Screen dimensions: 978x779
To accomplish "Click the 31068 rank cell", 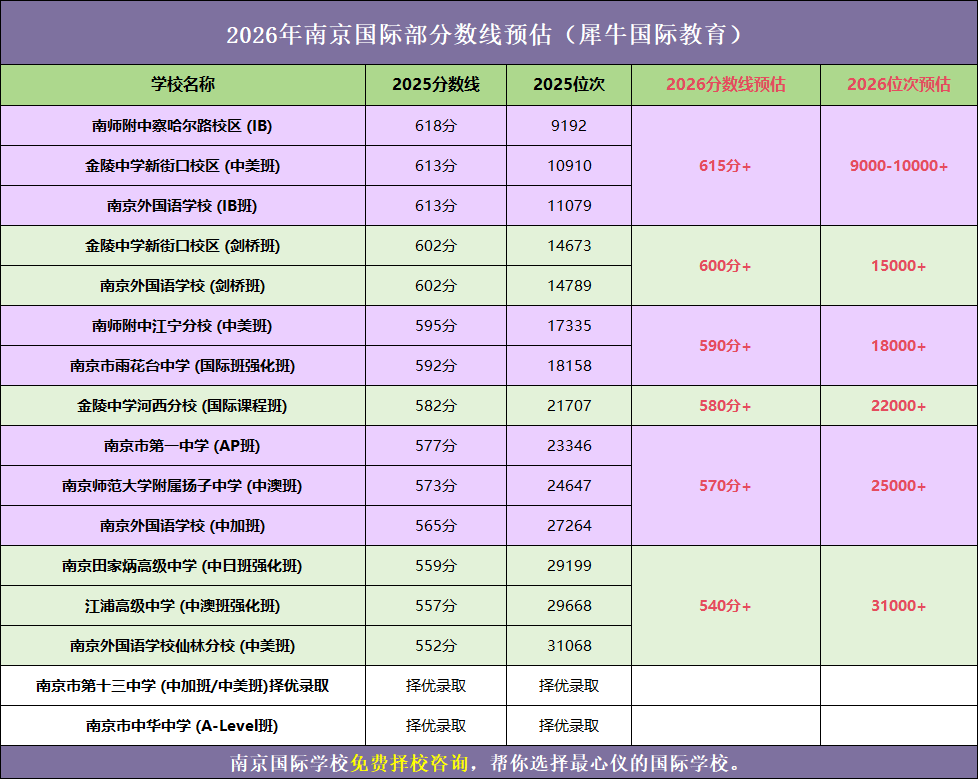I will pos(569,646).
